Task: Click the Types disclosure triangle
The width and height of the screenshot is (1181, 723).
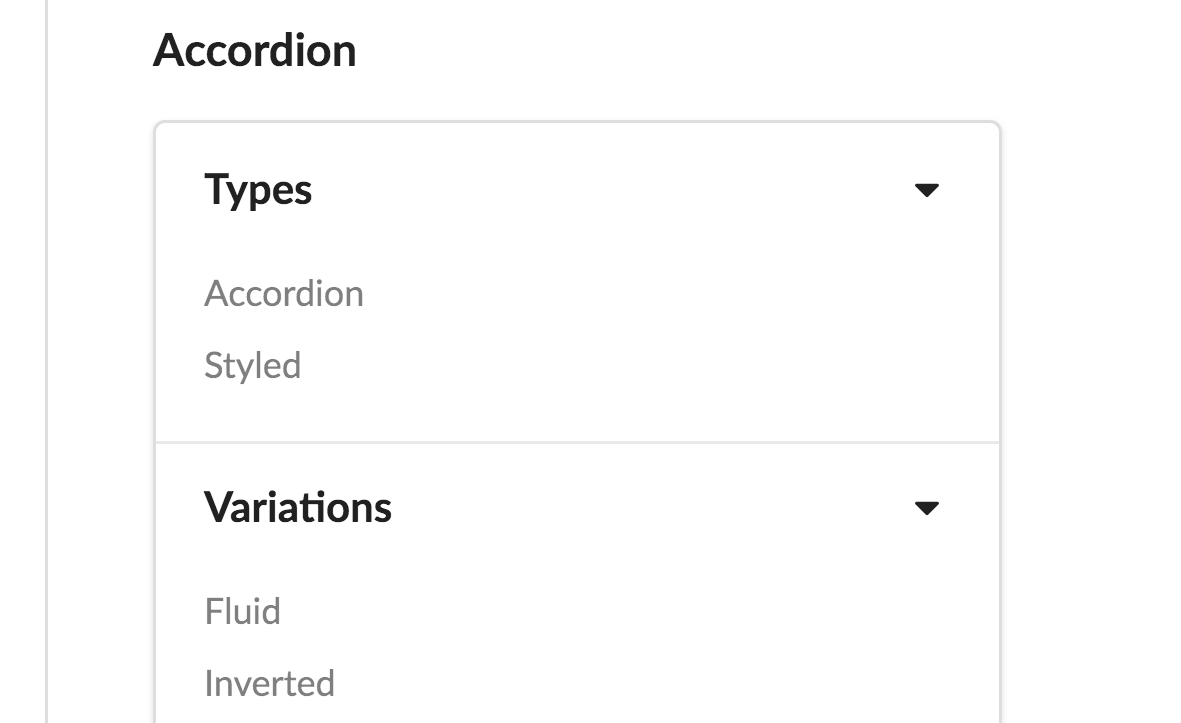Action: coord(929,190)
